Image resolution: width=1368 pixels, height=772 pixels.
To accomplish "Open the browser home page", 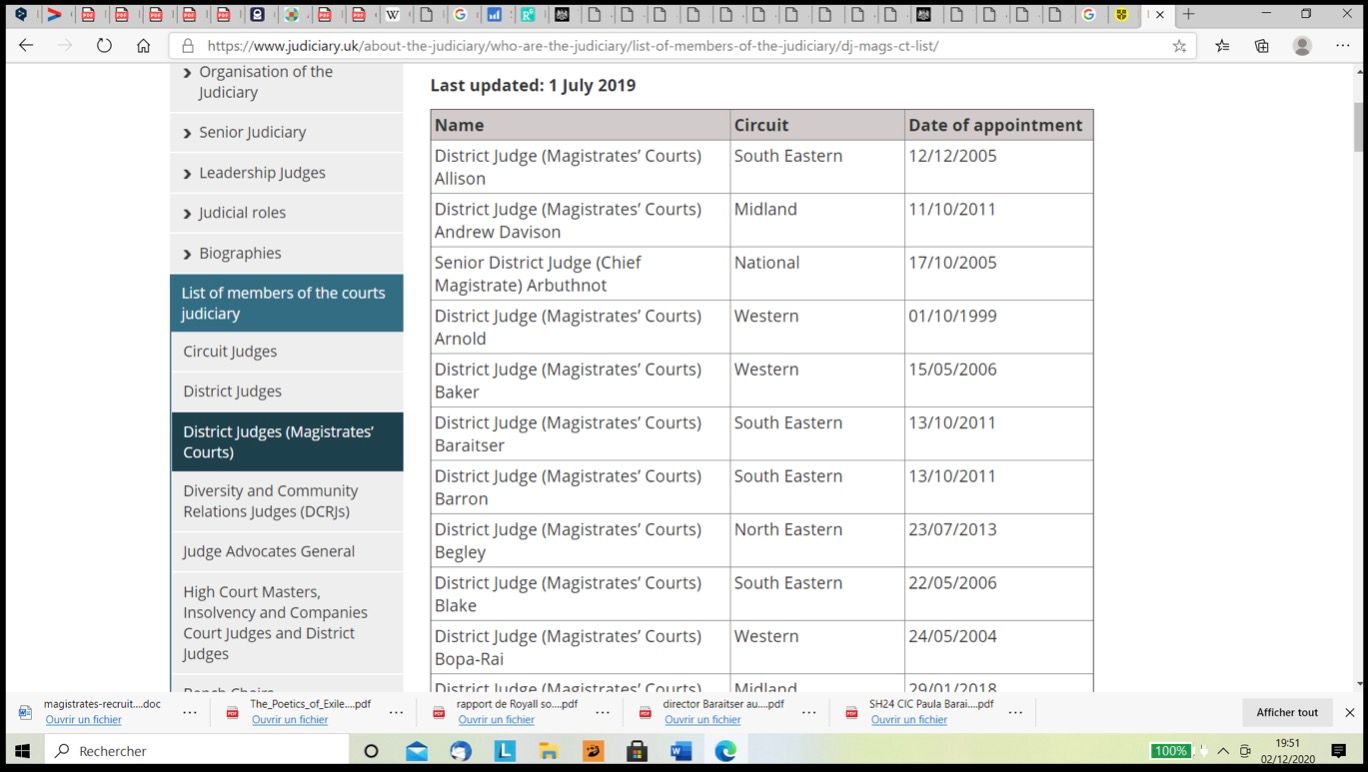I will (143, 46).
